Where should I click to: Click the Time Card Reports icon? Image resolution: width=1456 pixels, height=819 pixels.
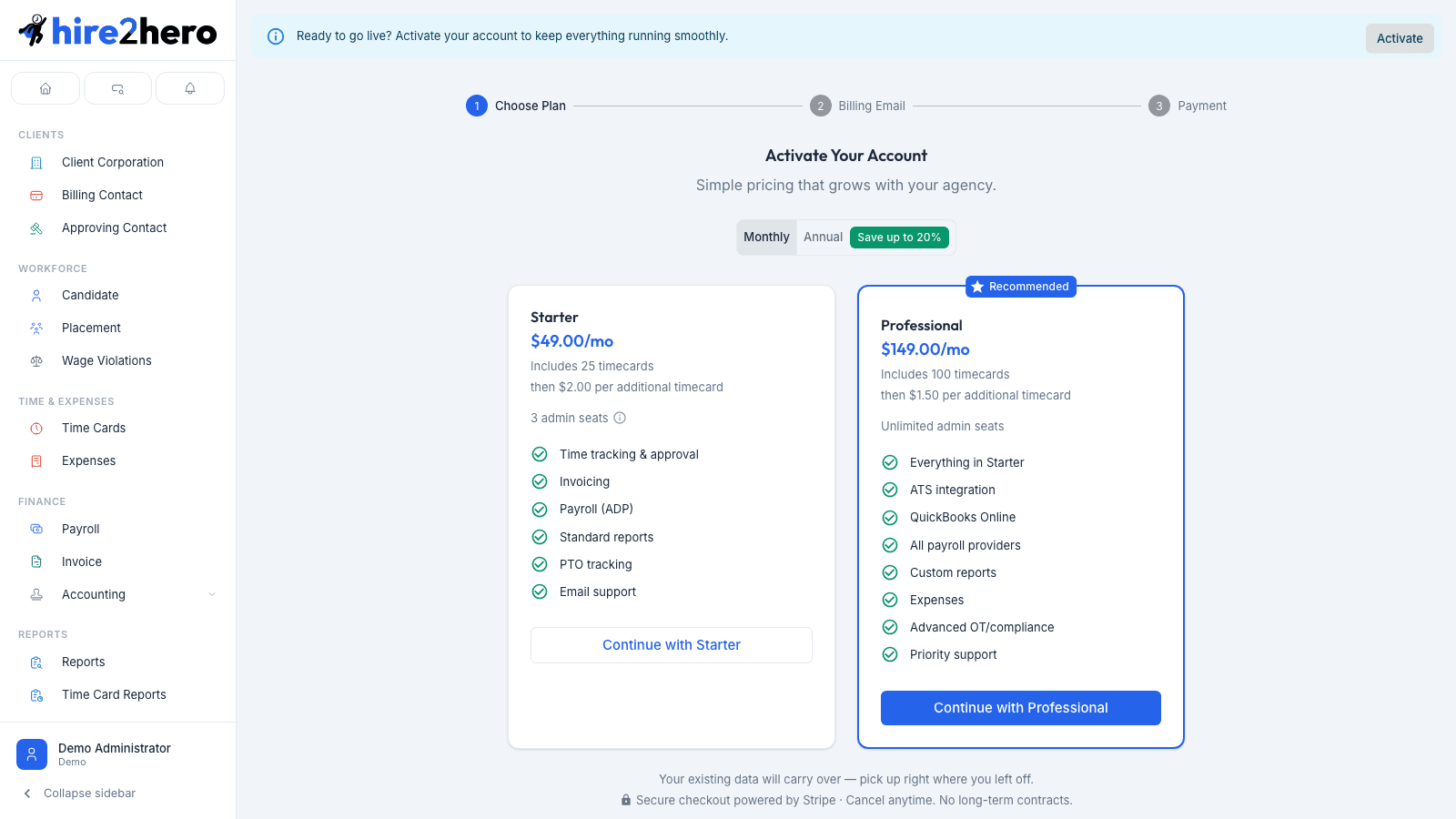[x=36, y=695]
